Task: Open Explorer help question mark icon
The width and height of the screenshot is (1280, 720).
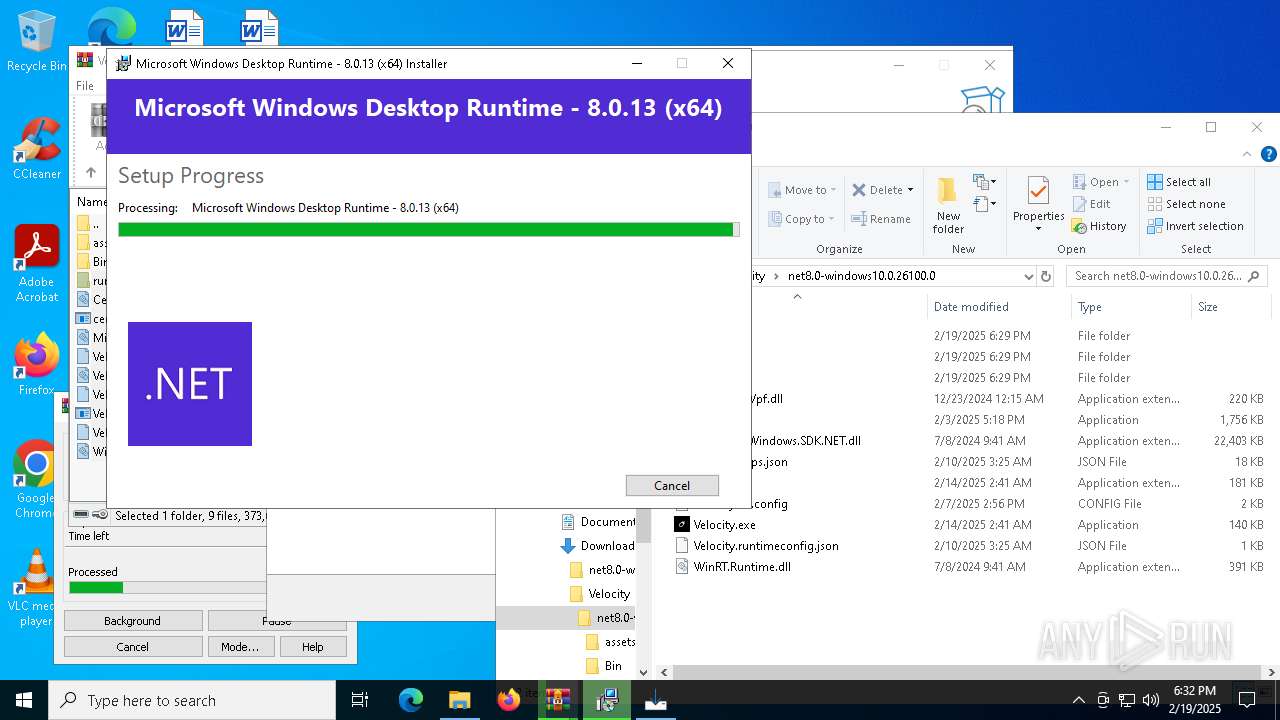Action: [x=1269, y=154]
